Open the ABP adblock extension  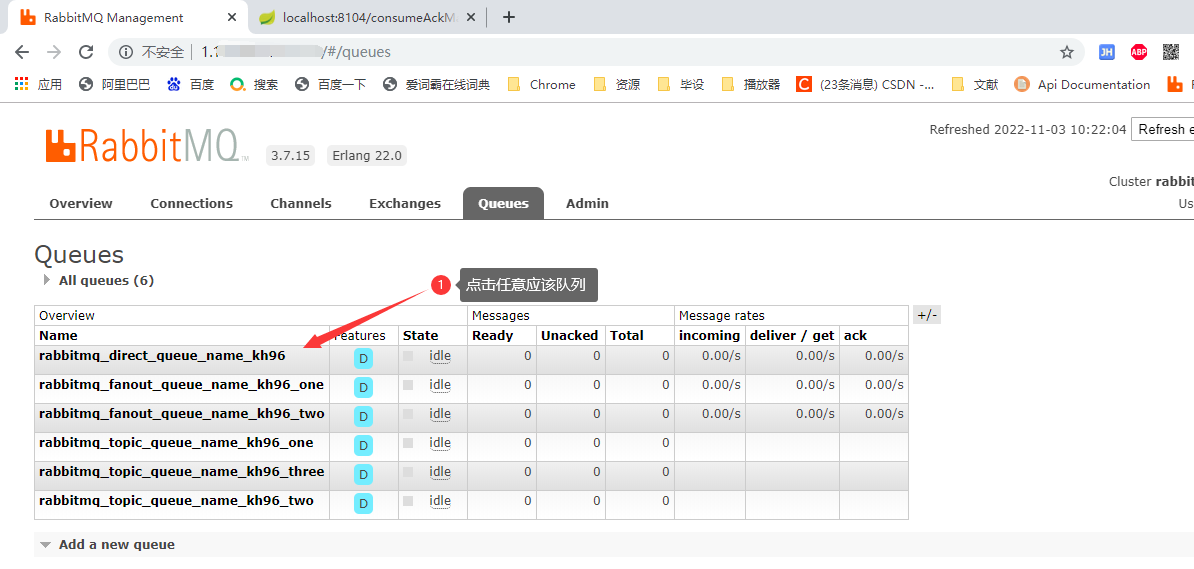1138,52
